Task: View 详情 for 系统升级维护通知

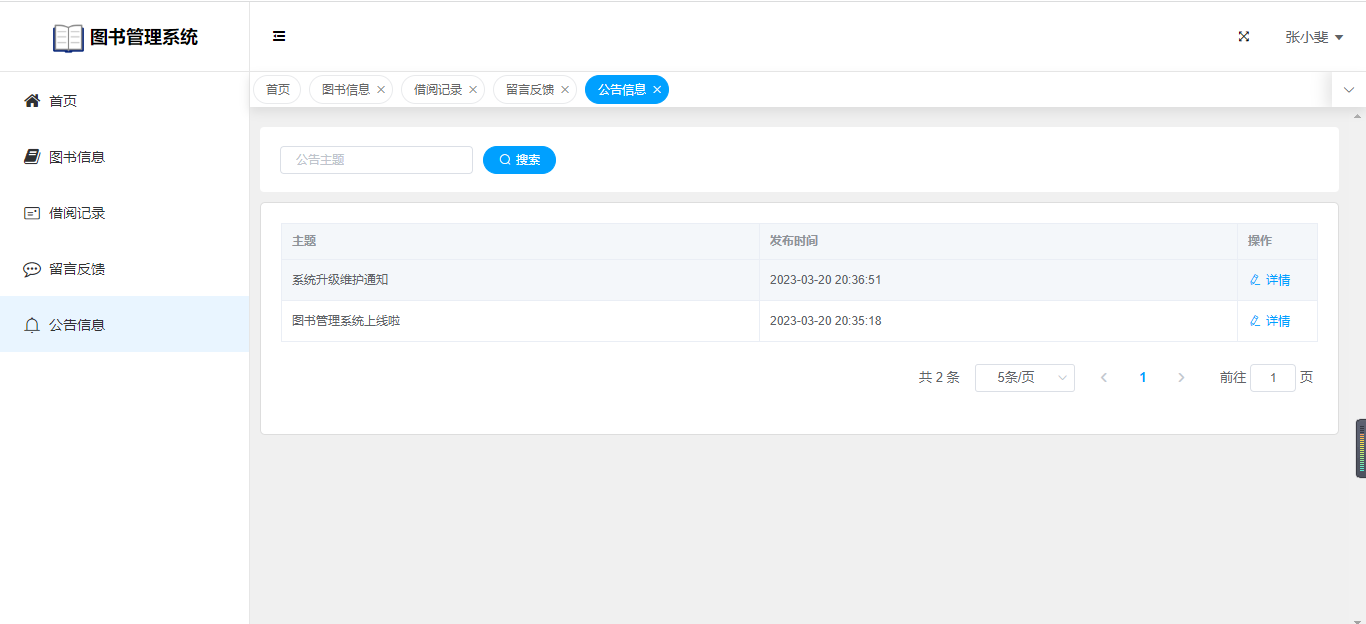Action: click(x=1270, y=280)
